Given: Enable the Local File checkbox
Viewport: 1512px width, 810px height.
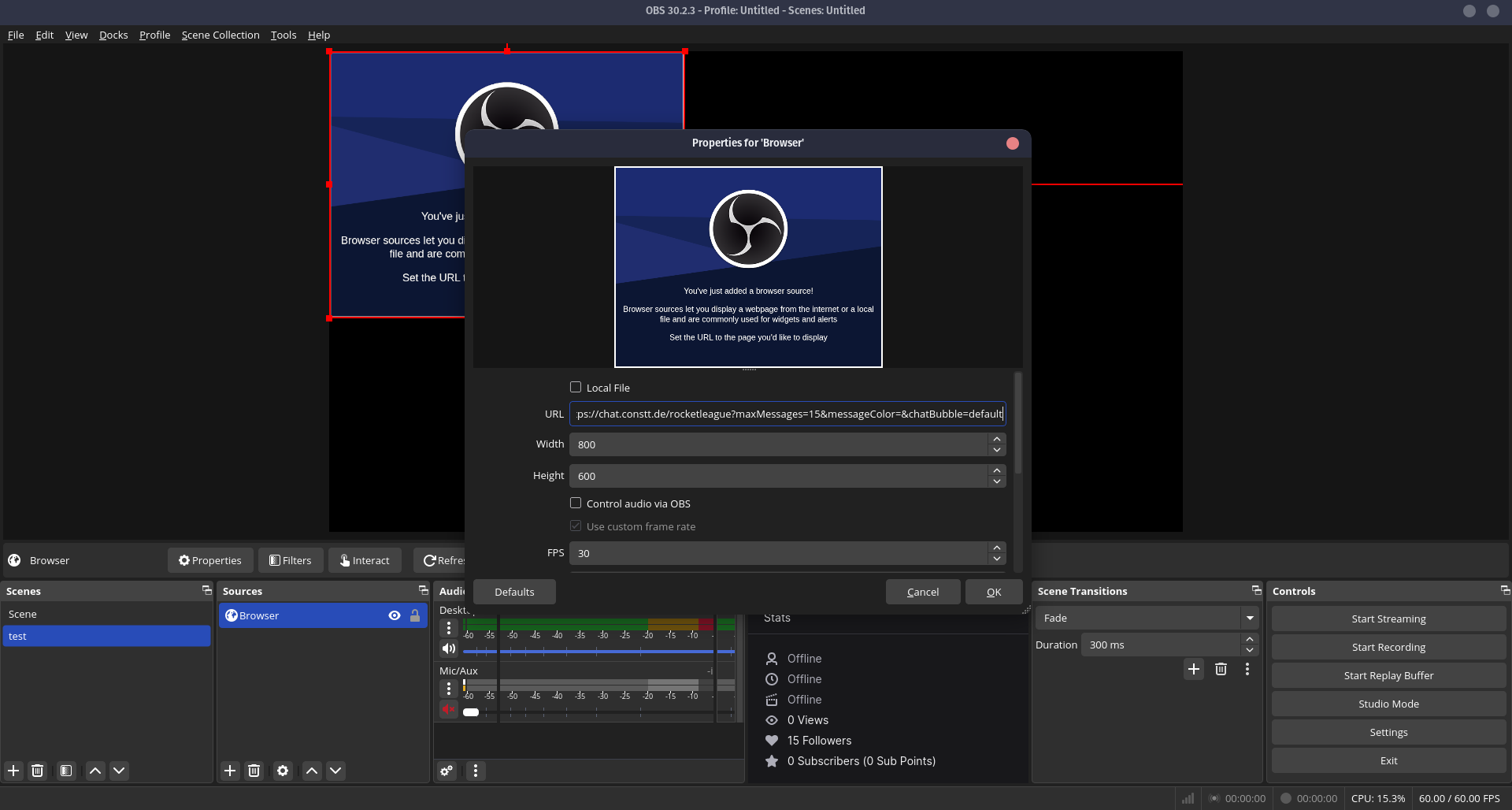Looking at the screenshot, I should click(576, 387).
